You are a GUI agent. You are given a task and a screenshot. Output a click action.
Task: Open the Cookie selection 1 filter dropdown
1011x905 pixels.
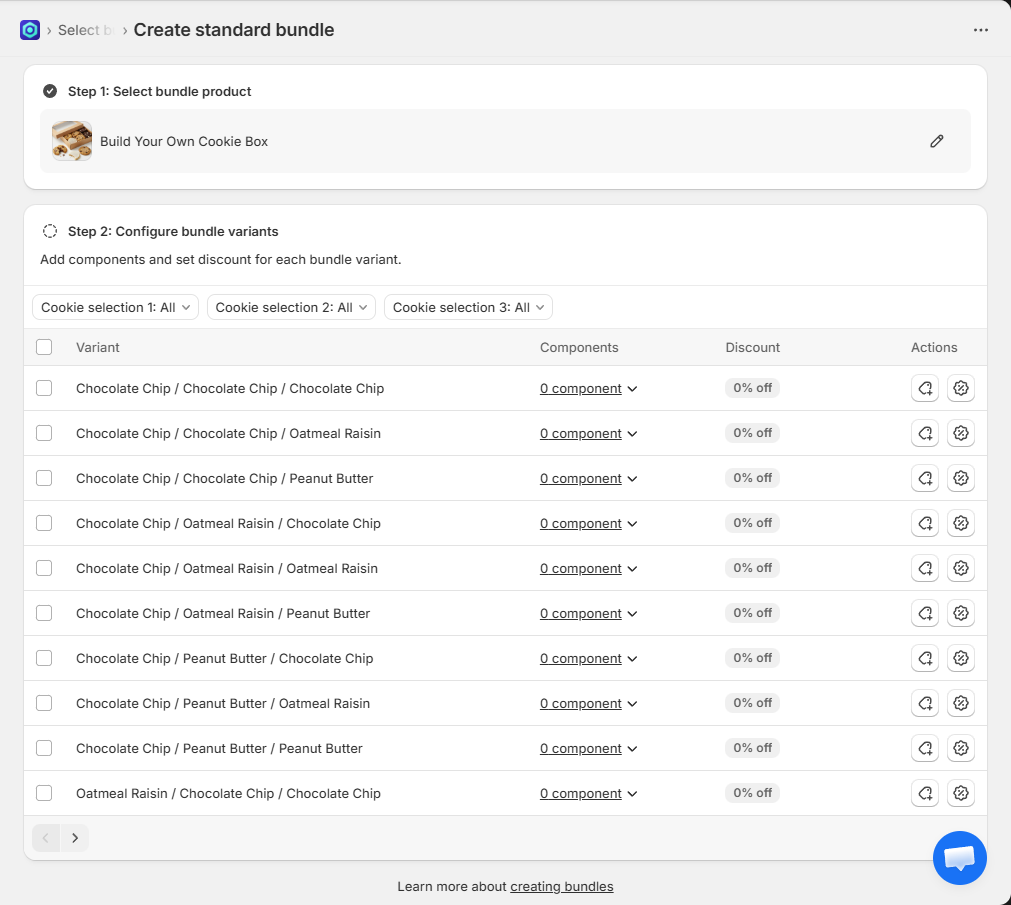tap(115, 307)
